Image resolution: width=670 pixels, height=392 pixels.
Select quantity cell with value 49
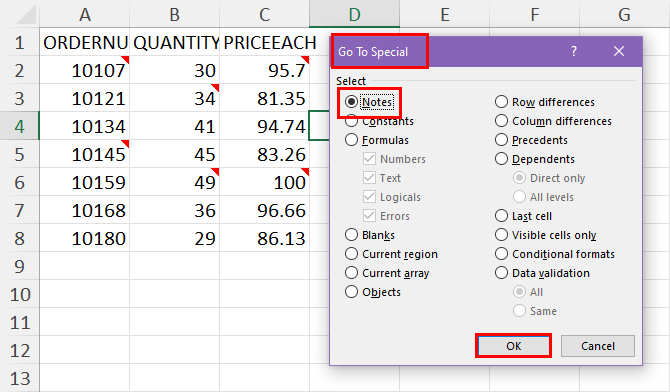174,182
